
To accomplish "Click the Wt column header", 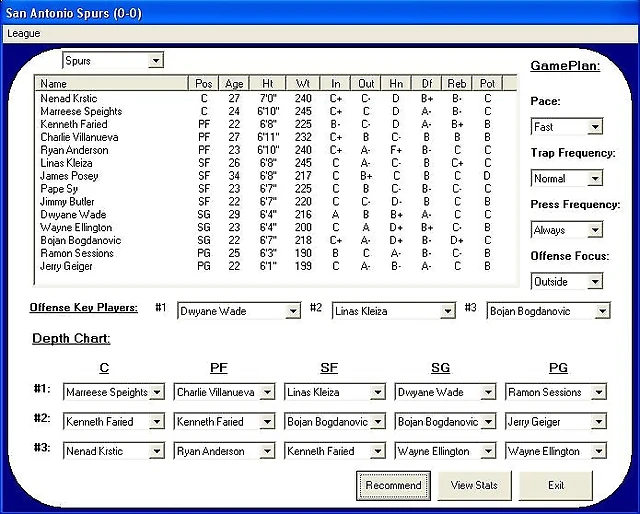I will click(303, 83).
